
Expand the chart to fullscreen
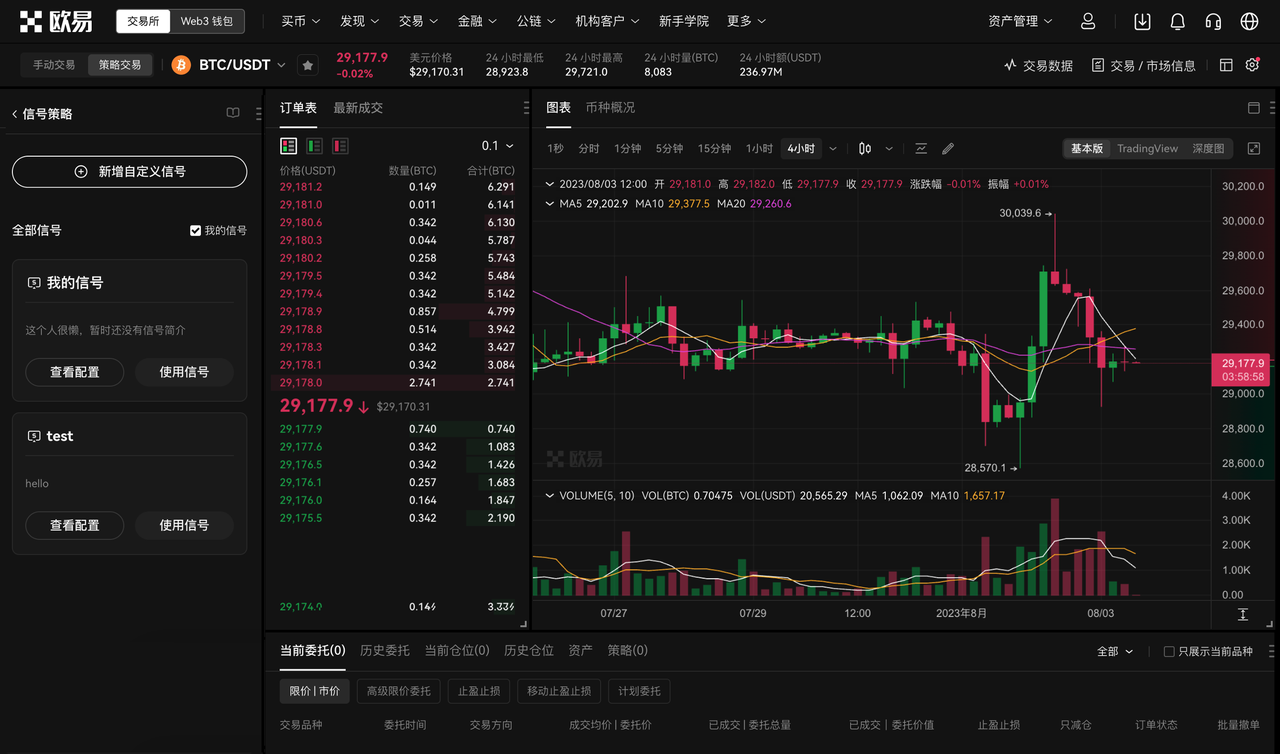coord(1254,147)
